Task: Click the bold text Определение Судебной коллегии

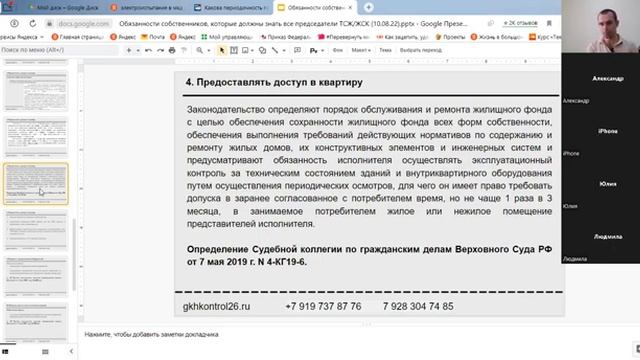Action: point(369,256)
